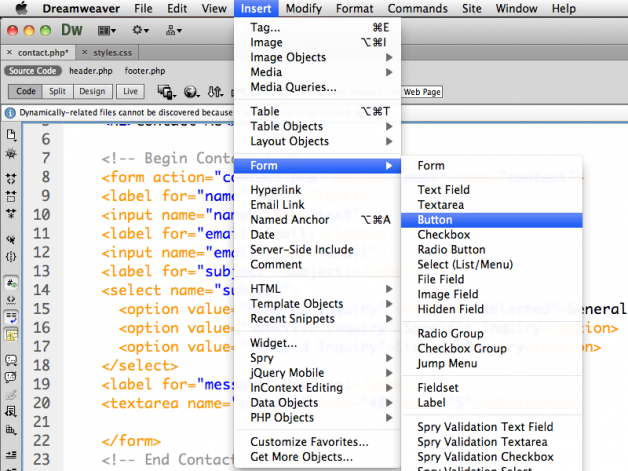Open the Site menu in the menu bar
Image resolution: width=628 pixels, height=471 pixels.
471,8
